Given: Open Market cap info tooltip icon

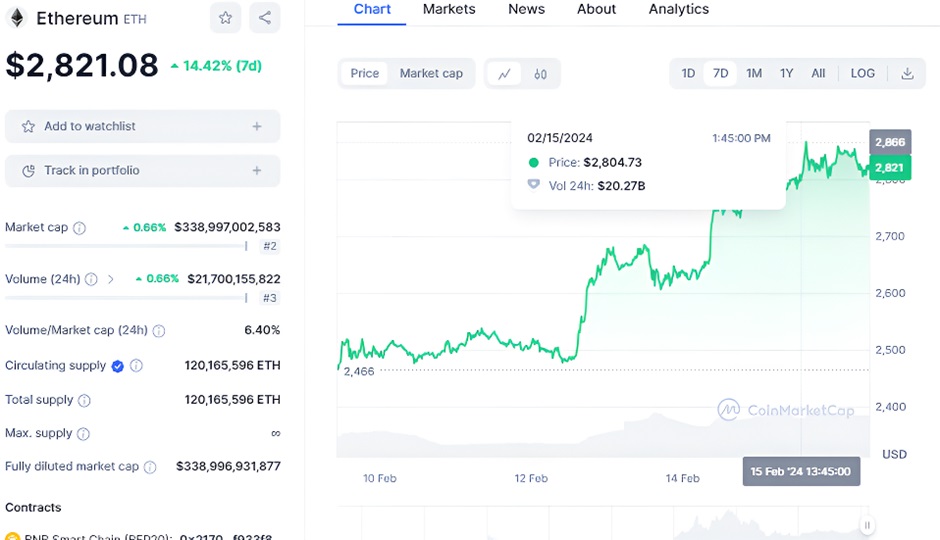Looking at the screenshot, I should [x=79, y=228].
